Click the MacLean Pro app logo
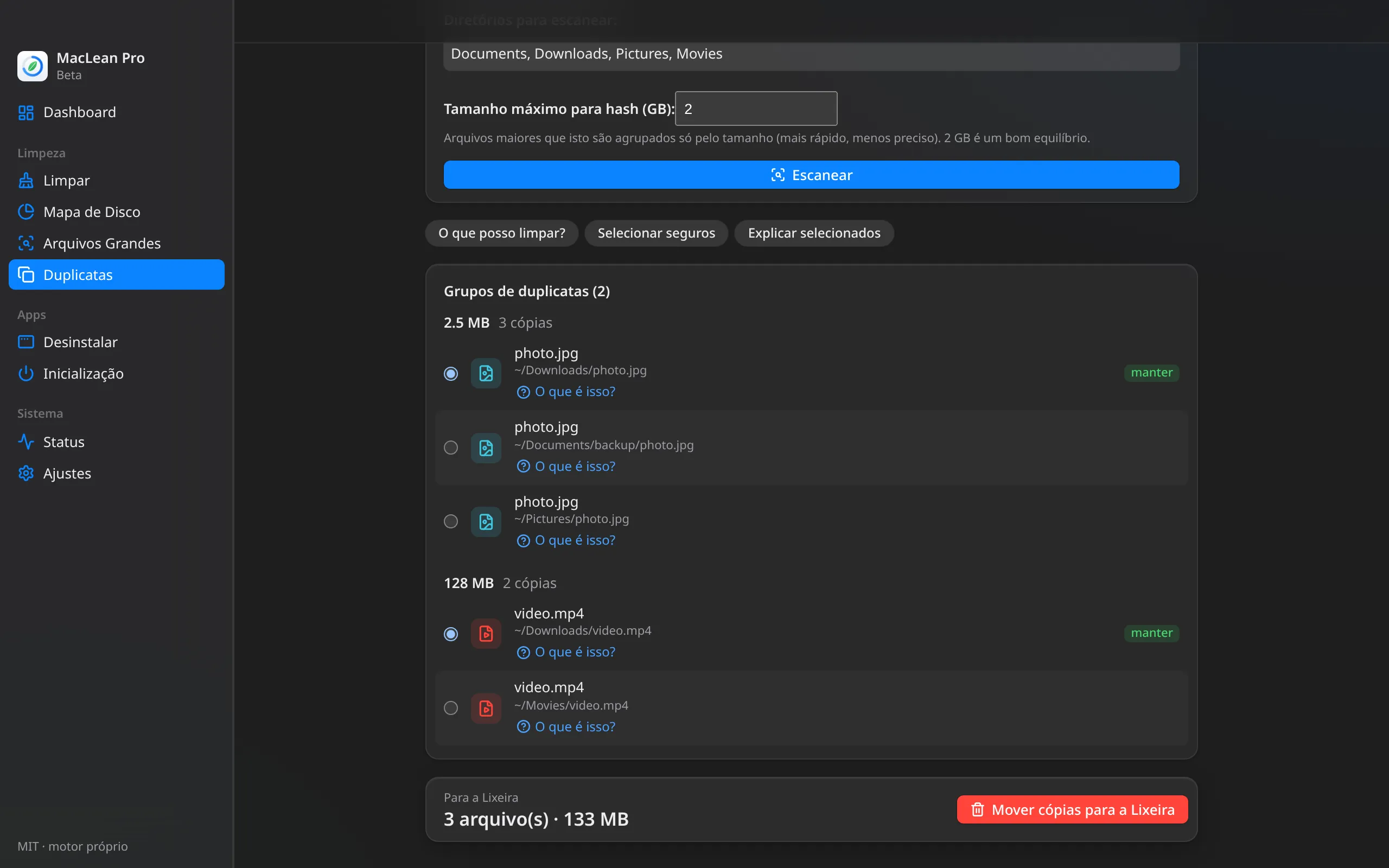 point(32,66)
